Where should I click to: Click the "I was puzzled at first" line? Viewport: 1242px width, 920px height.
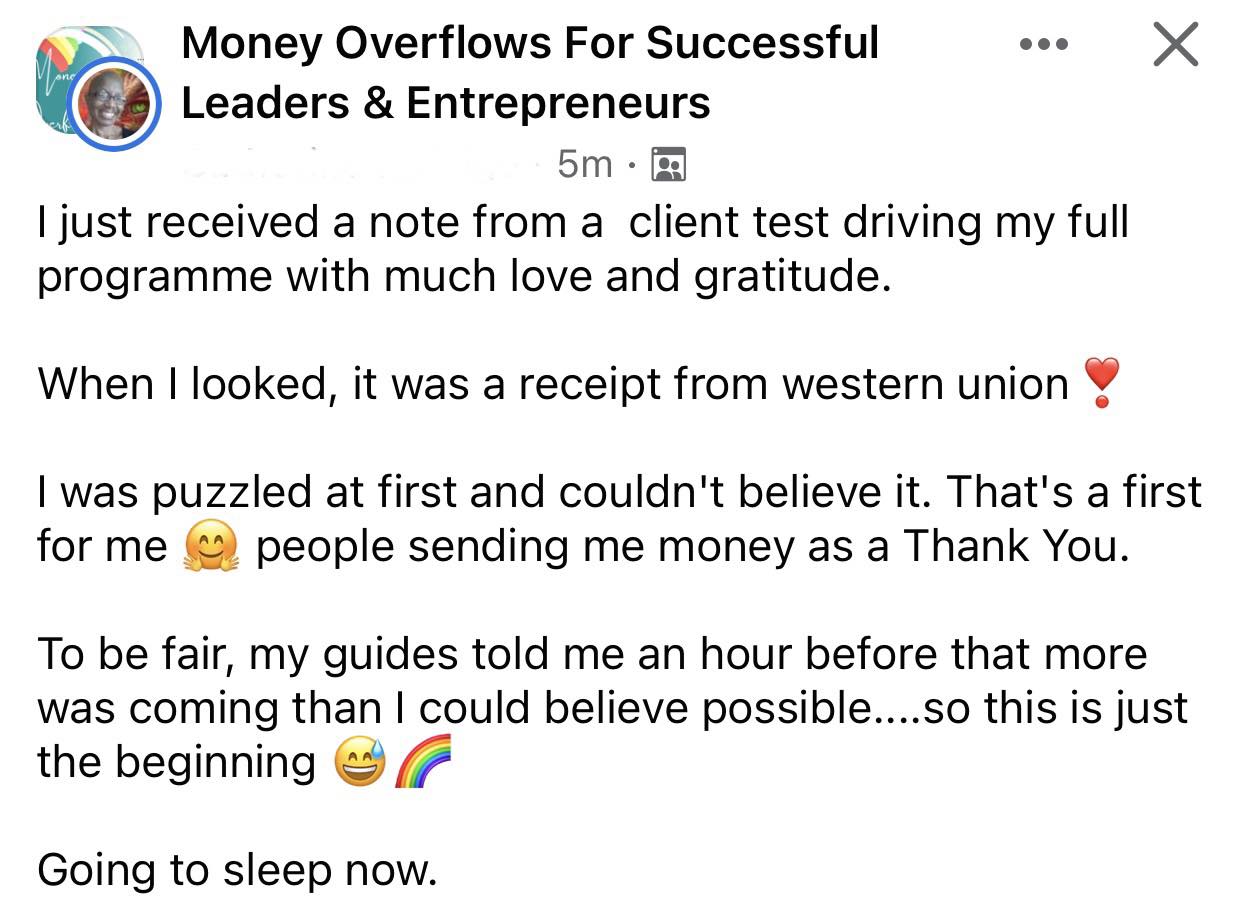click(620, 493)
